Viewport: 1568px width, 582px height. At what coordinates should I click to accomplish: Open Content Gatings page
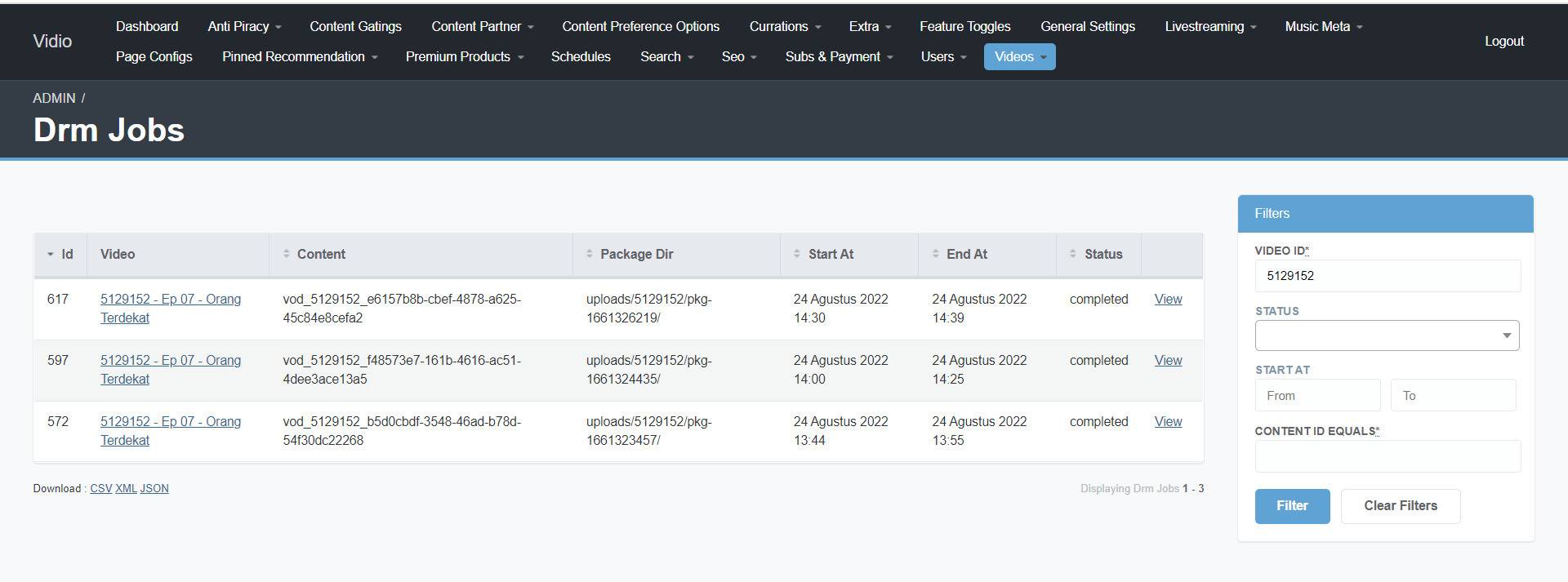pos(355,26)
